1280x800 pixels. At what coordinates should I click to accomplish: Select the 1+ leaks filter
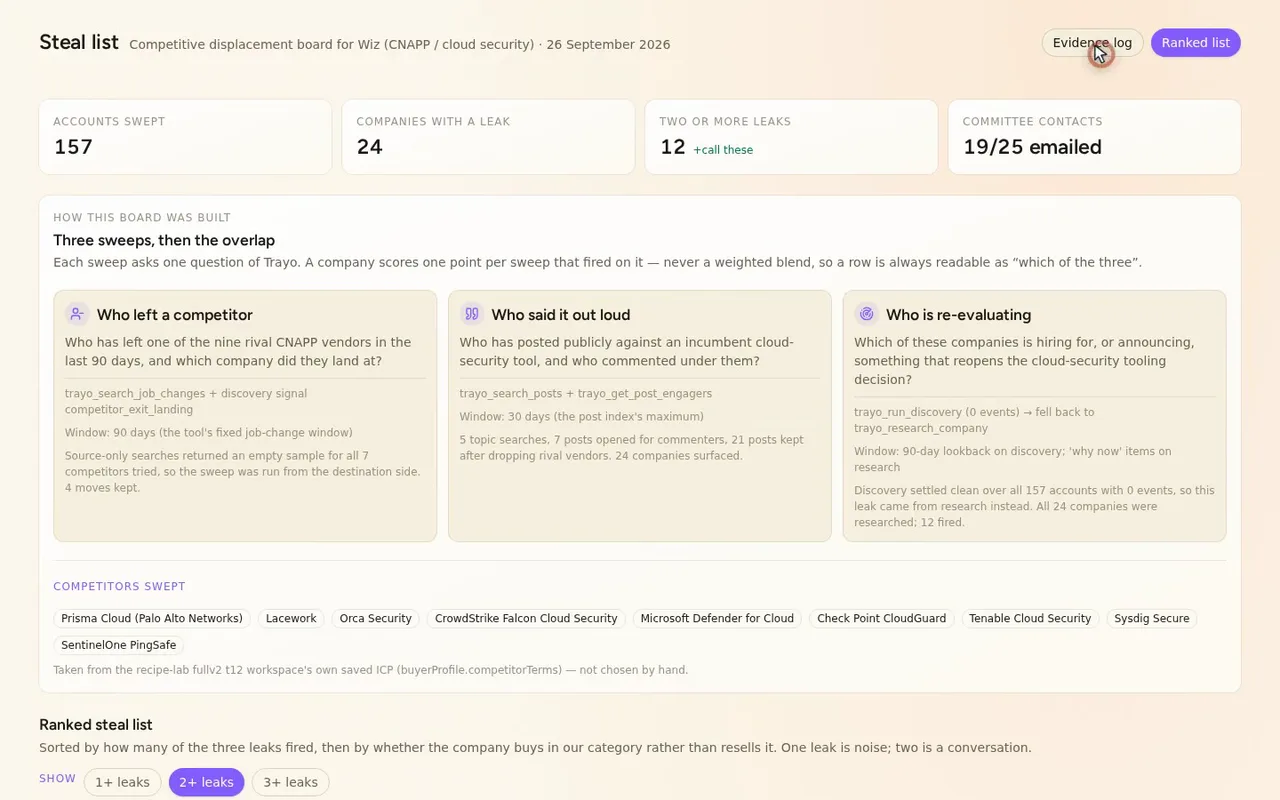click(122, 782)
